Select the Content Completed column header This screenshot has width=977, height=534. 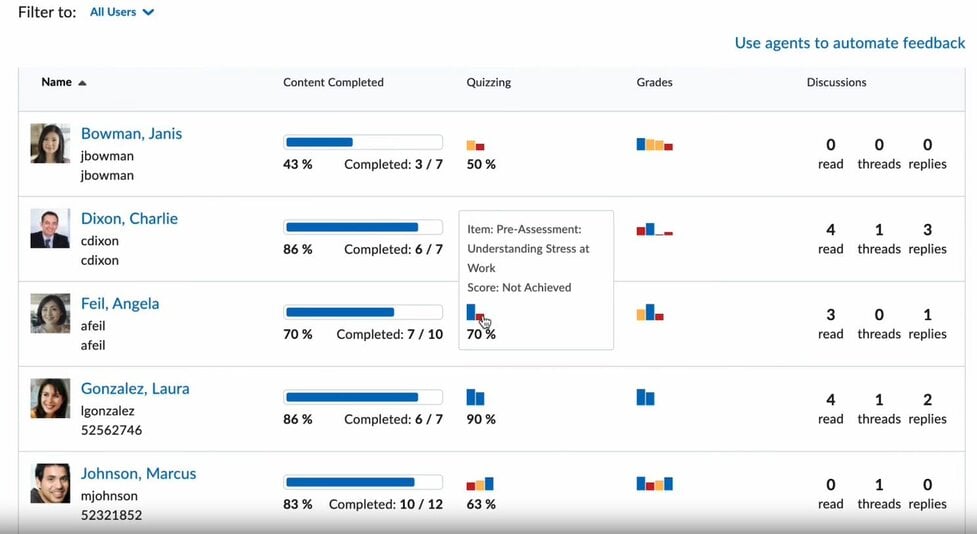333,83
